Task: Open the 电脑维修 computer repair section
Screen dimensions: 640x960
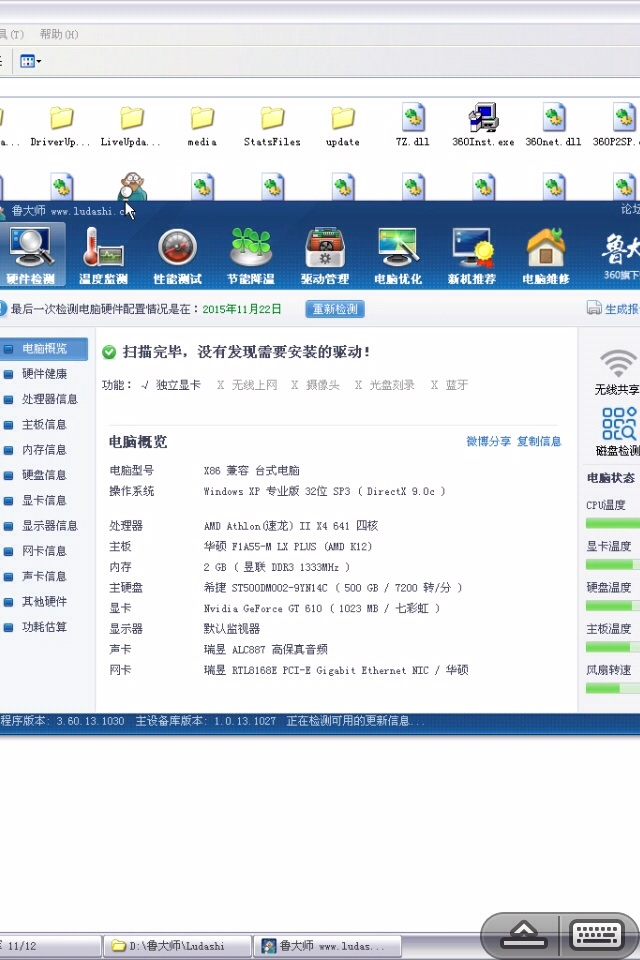Action: [x=546, y=256]
